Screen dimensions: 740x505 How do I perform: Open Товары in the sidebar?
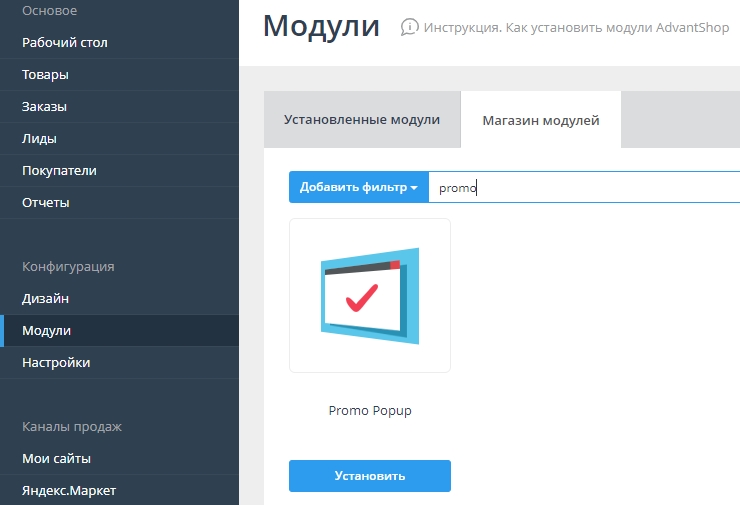46,75
